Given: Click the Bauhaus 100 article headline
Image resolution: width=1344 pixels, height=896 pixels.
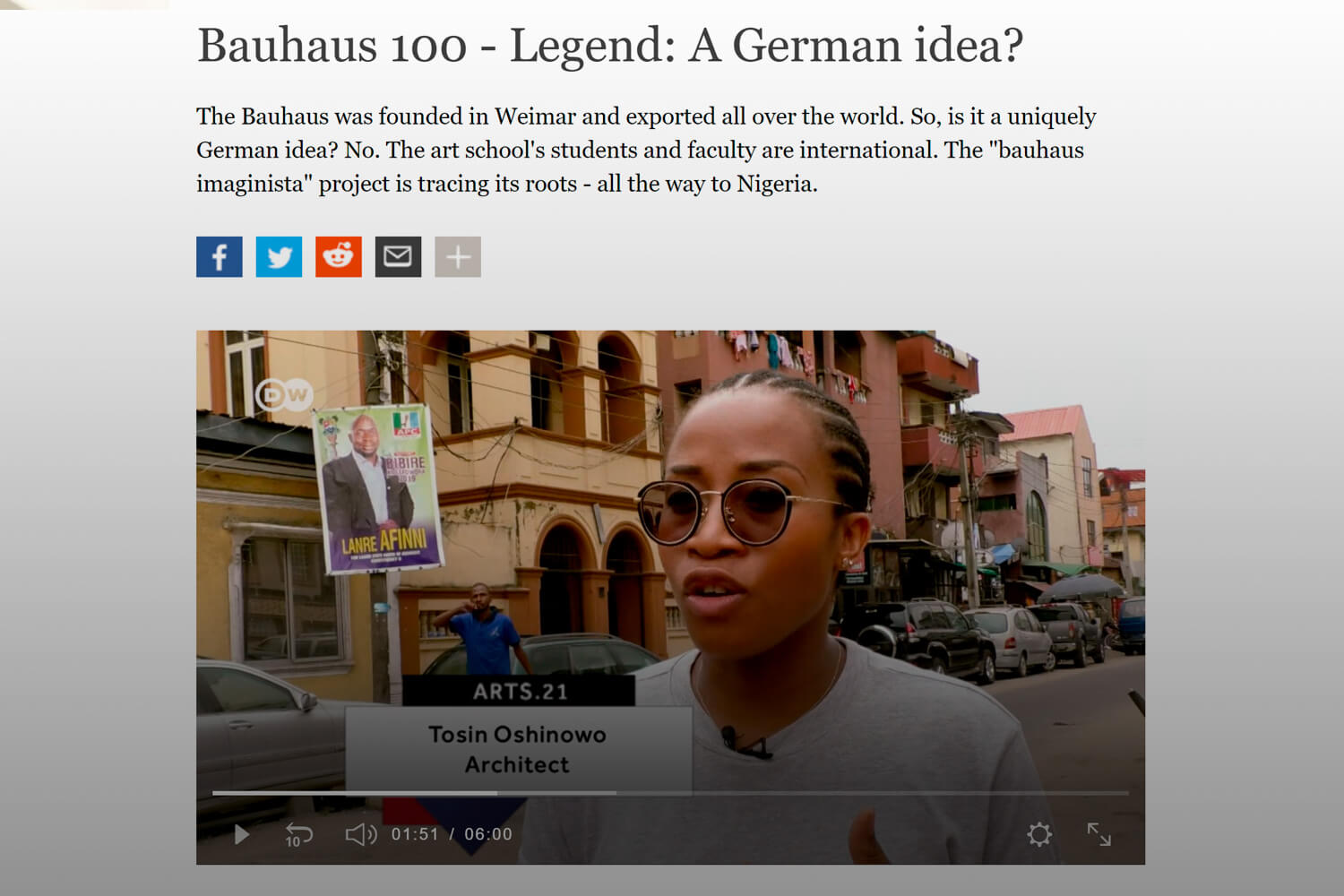Looking at the screenshot, I should pyautogui.click(x=610, y=45).
